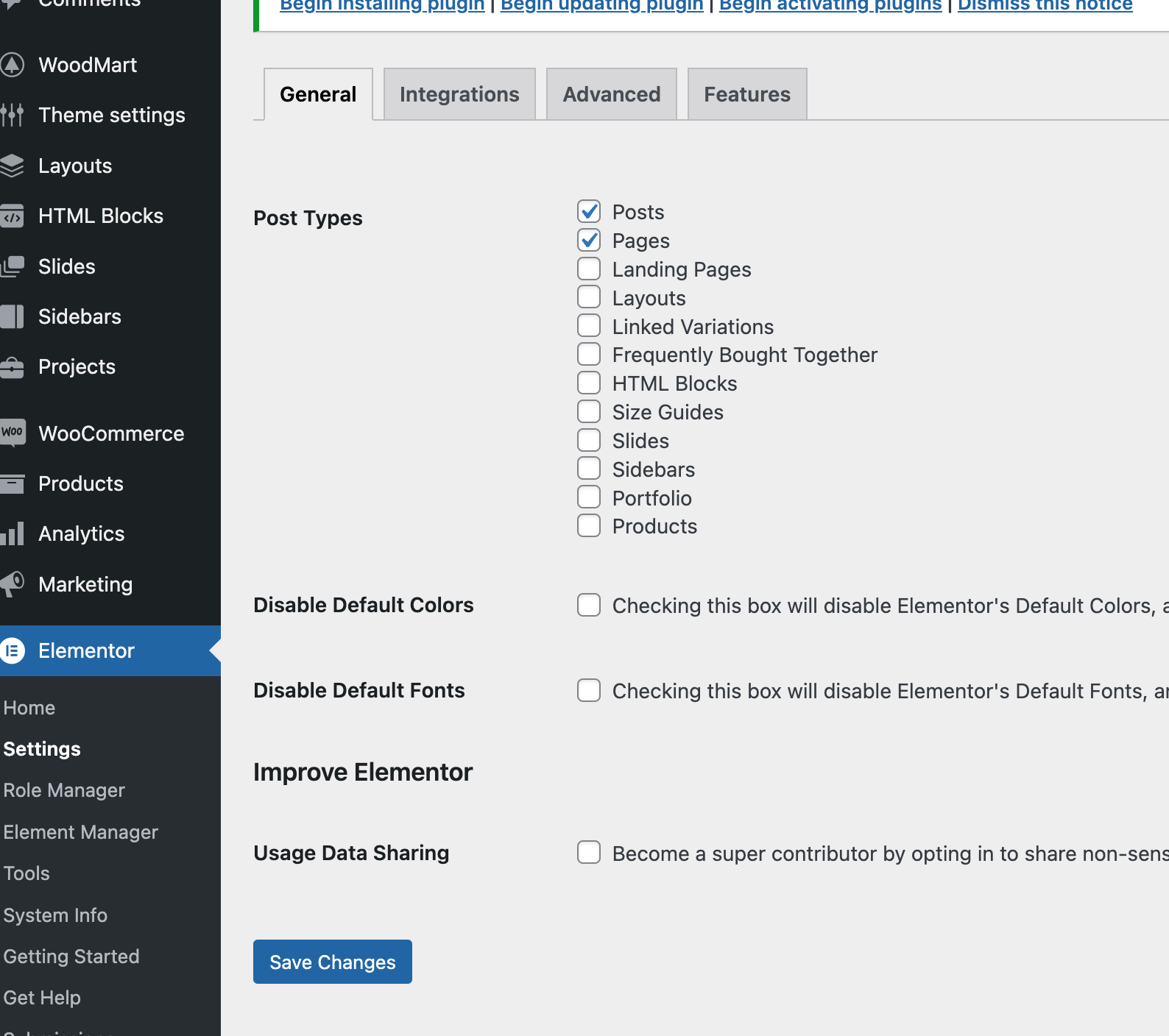Click the WoodMart sidebar icon
The height and width of the screenshot is (1036, 1169).
12,65
